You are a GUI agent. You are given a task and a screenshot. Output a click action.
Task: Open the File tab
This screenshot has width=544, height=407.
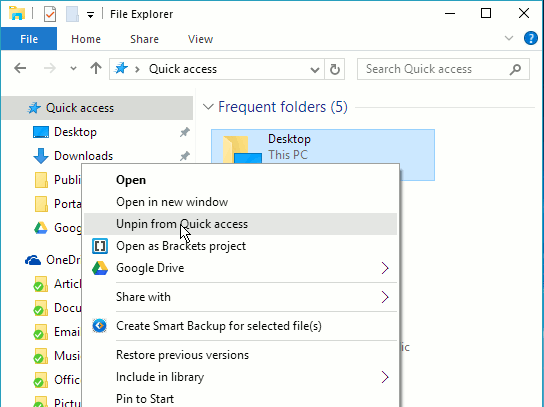coord(29,39)
